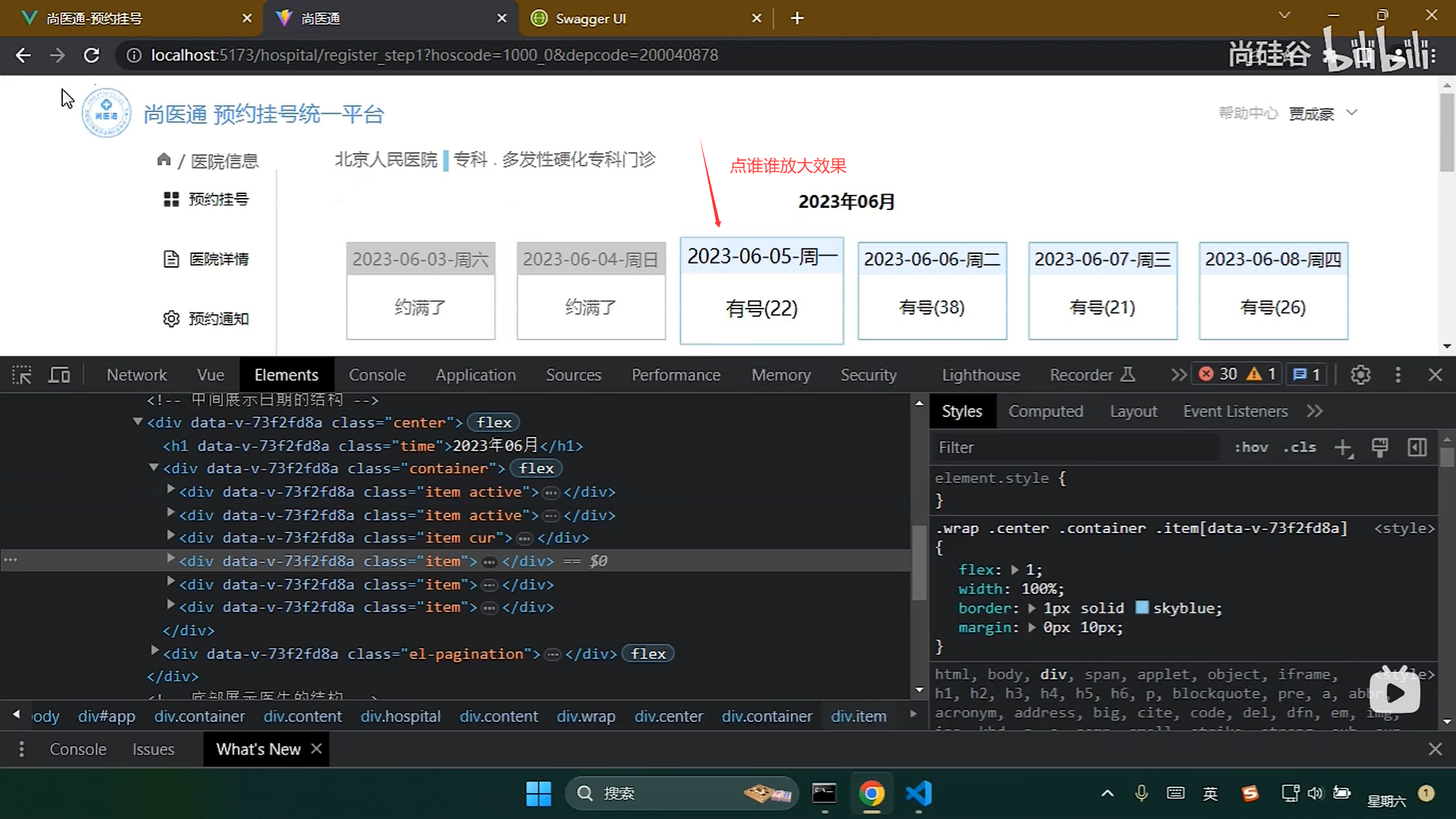This screenshot has width=1456, height=819.
Task: Add a new style rule with plus icon
Action: tap(1344, 448)
